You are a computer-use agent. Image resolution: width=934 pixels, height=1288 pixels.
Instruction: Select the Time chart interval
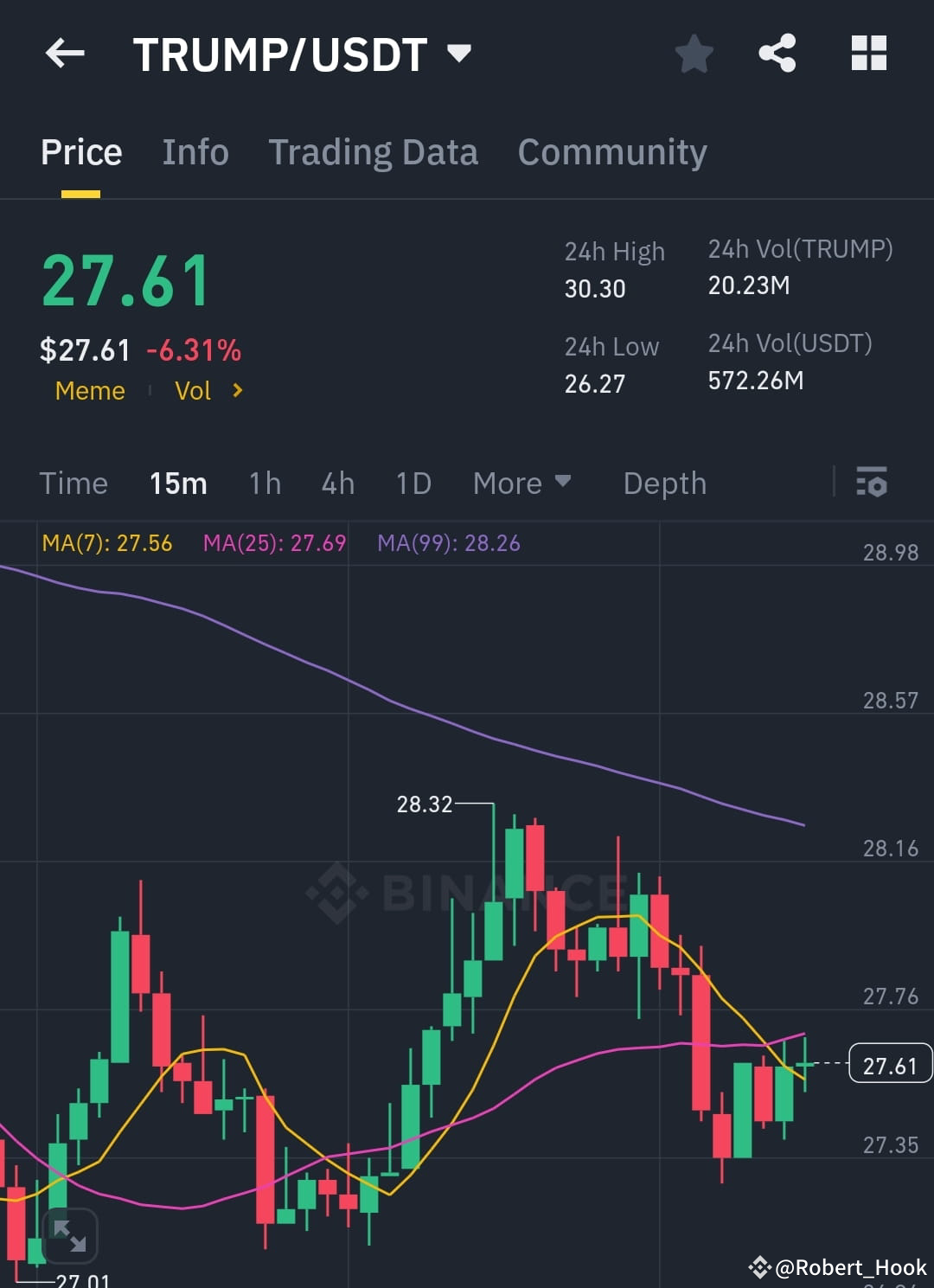(x=74, y=484)
